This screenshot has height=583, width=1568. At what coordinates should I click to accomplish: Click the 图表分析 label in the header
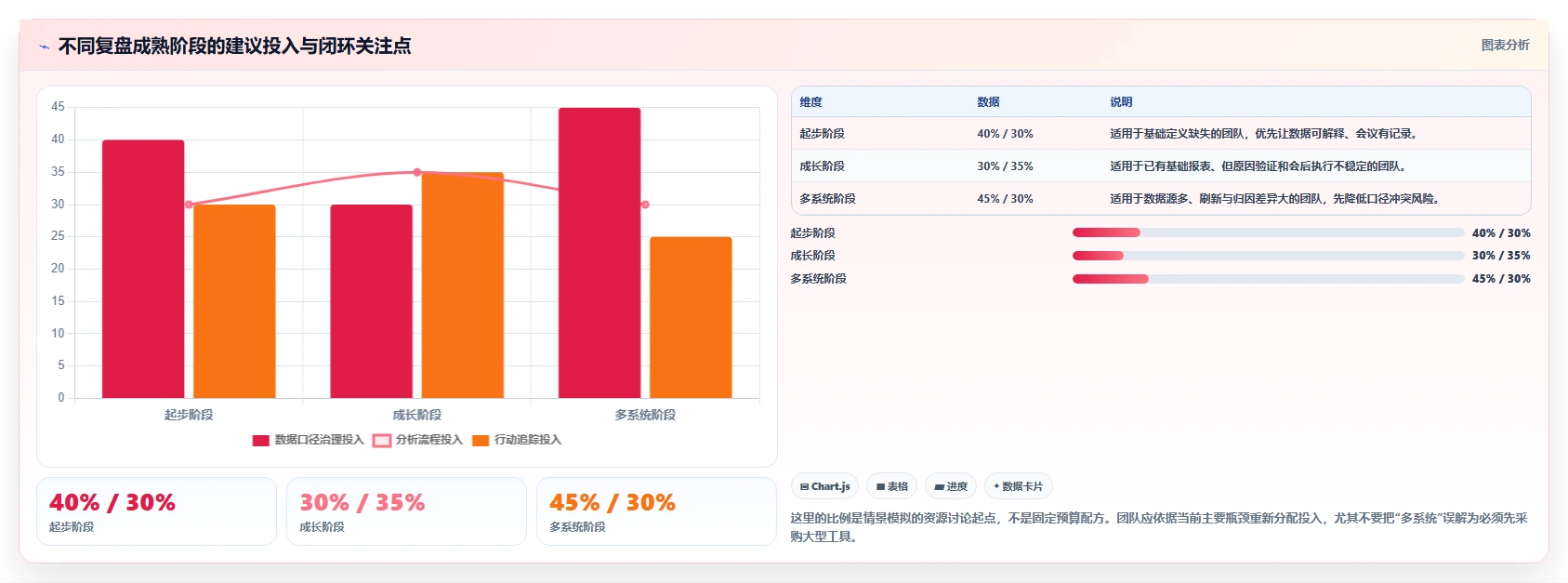pos(1505,45)
